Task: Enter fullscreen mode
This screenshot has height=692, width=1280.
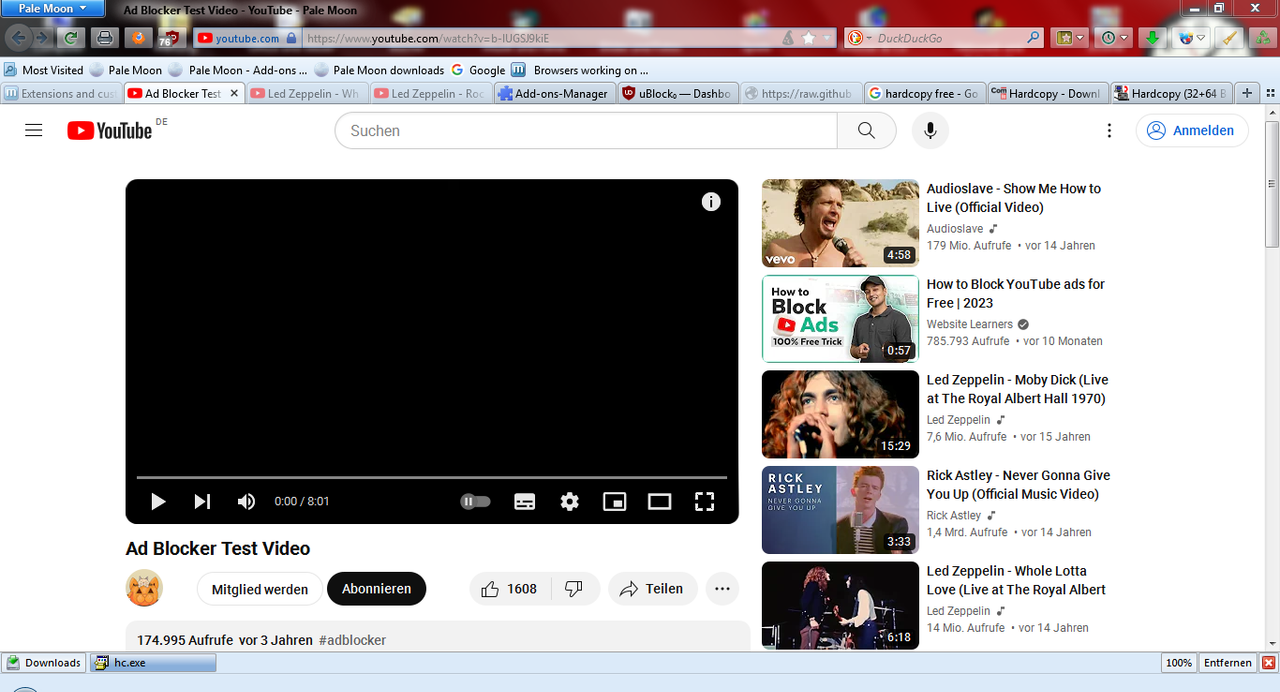Action: coord(705,501)
